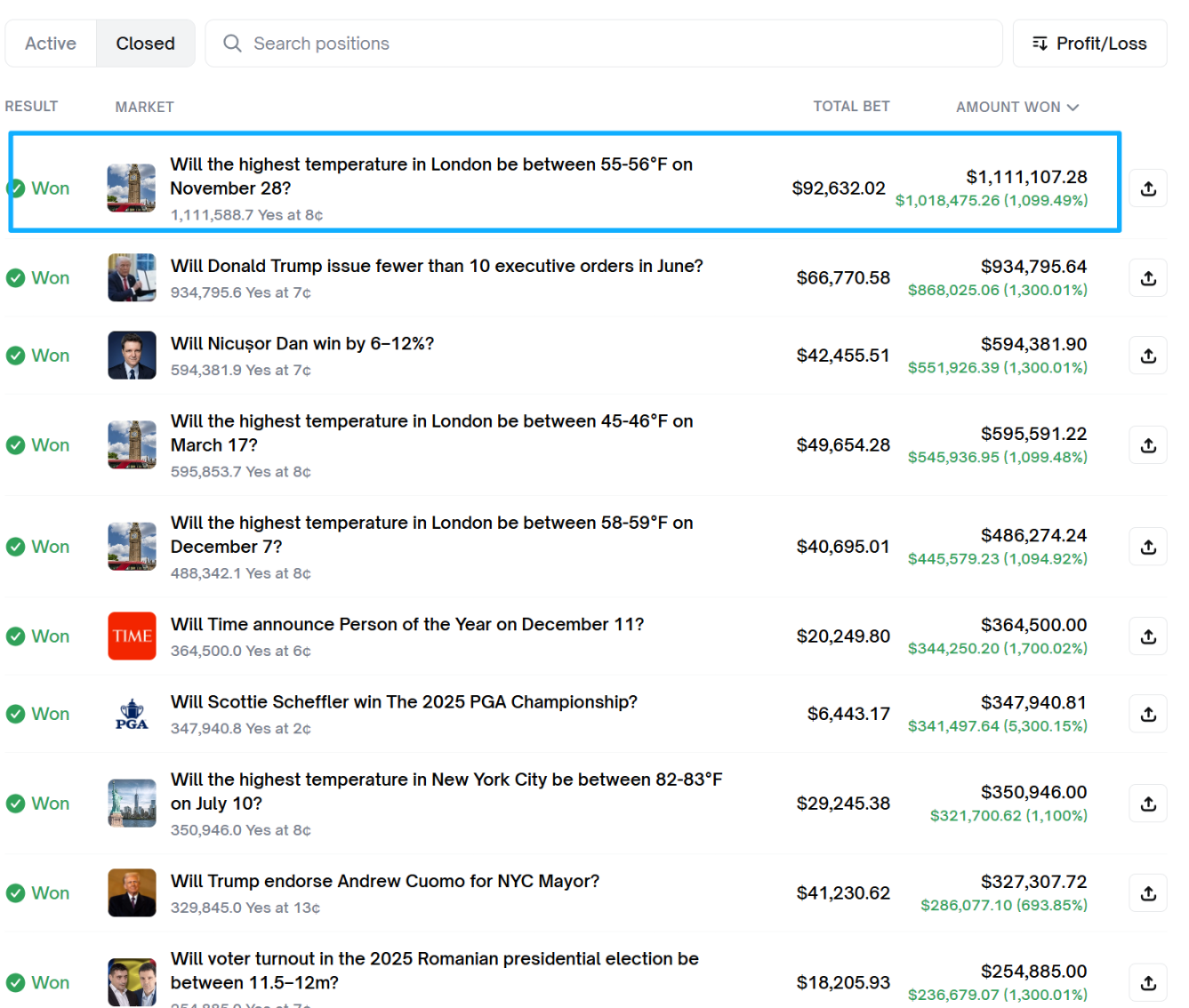
Task: Click share icon for Andrew Cuomo endorsement bet
Action: 1148,893
